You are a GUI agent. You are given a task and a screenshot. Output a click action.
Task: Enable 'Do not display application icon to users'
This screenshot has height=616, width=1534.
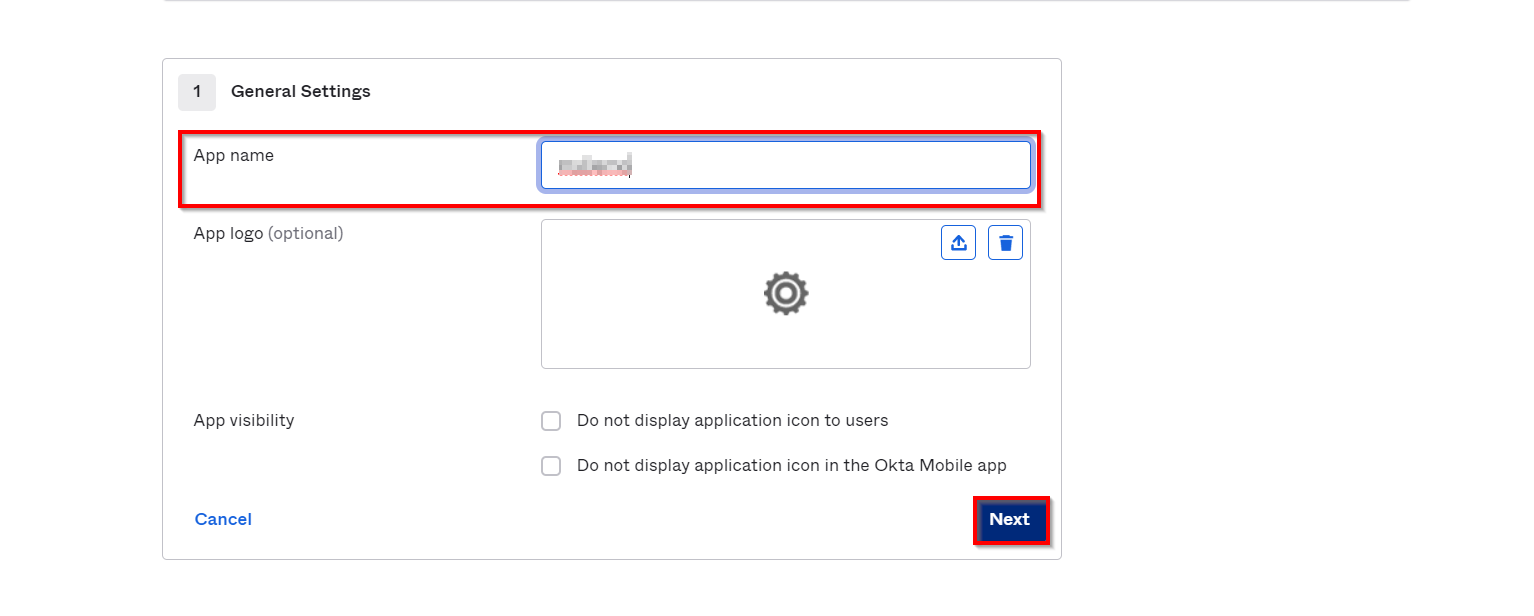click(551, 421)
